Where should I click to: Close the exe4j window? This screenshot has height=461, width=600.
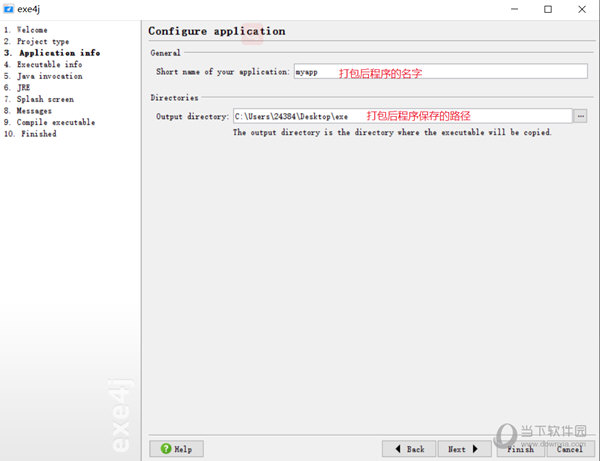582,9
